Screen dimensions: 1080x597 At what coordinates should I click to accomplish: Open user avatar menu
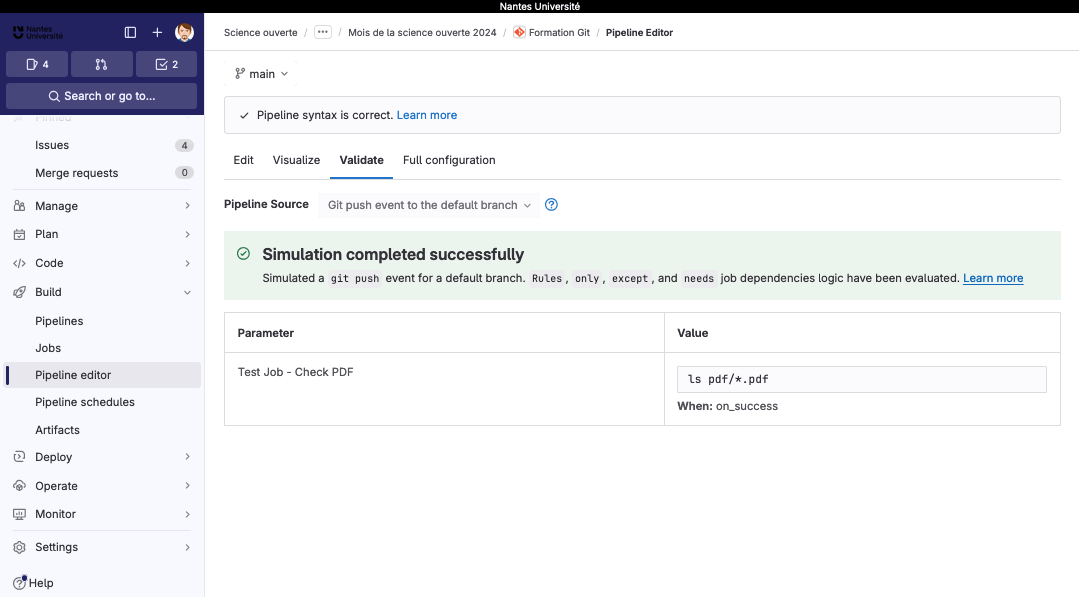[x=184, y=32]
